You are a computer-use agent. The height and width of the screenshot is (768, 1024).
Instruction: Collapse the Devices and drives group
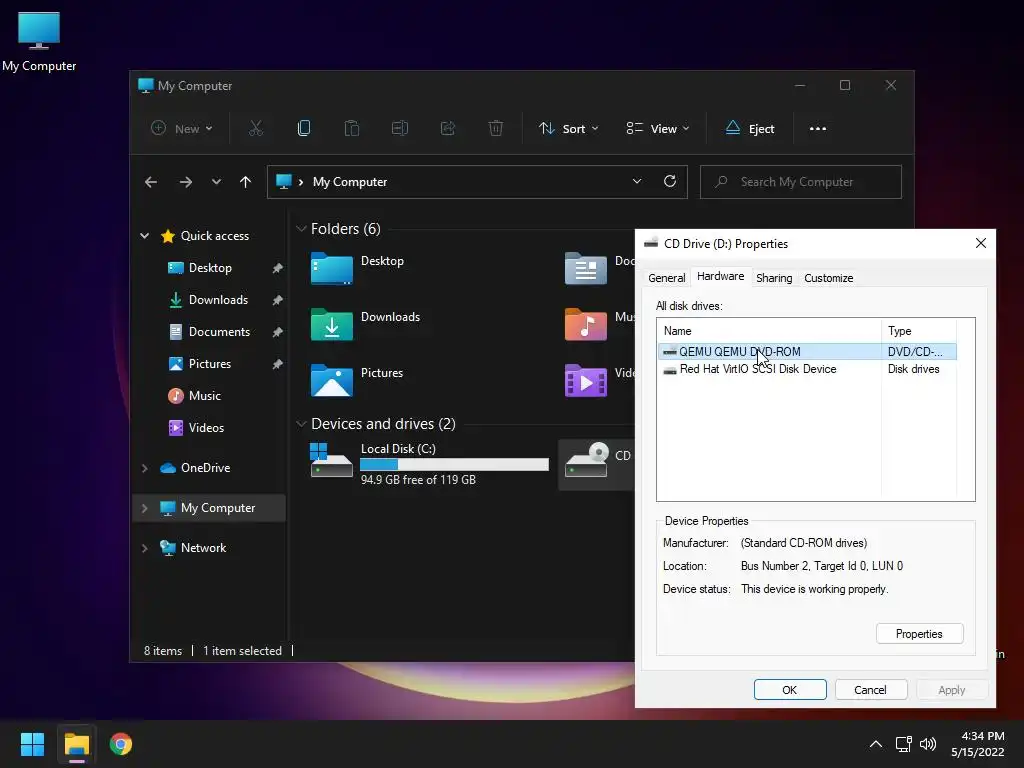point(301,424)
